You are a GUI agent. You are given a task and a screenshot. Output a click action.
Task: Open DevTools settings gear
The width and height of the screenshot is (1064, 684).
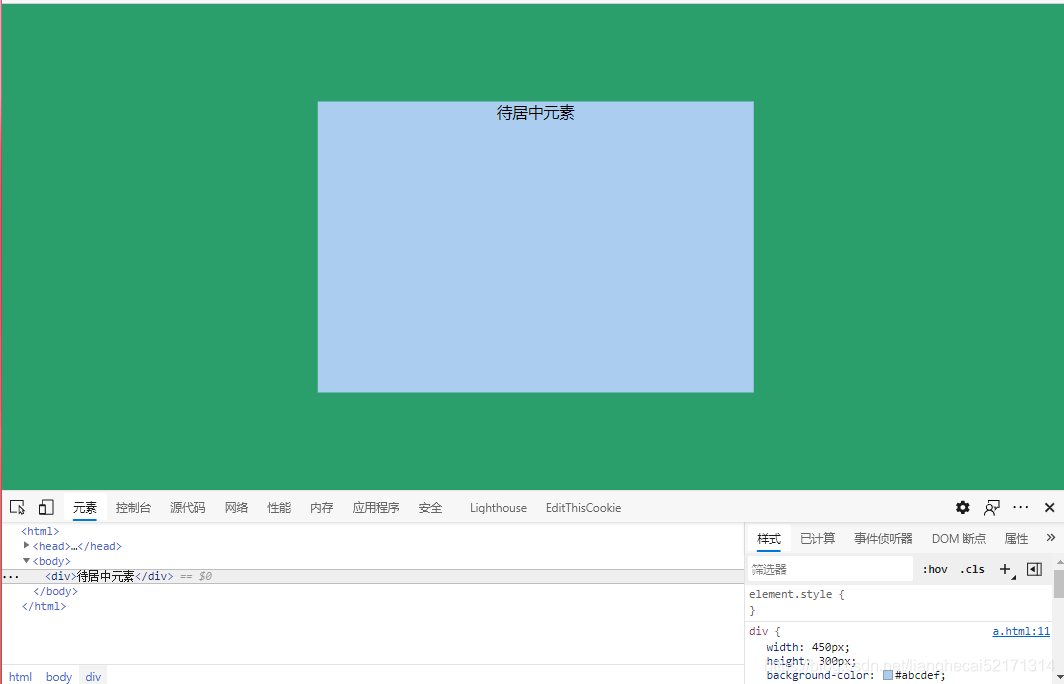pos(962,507)
